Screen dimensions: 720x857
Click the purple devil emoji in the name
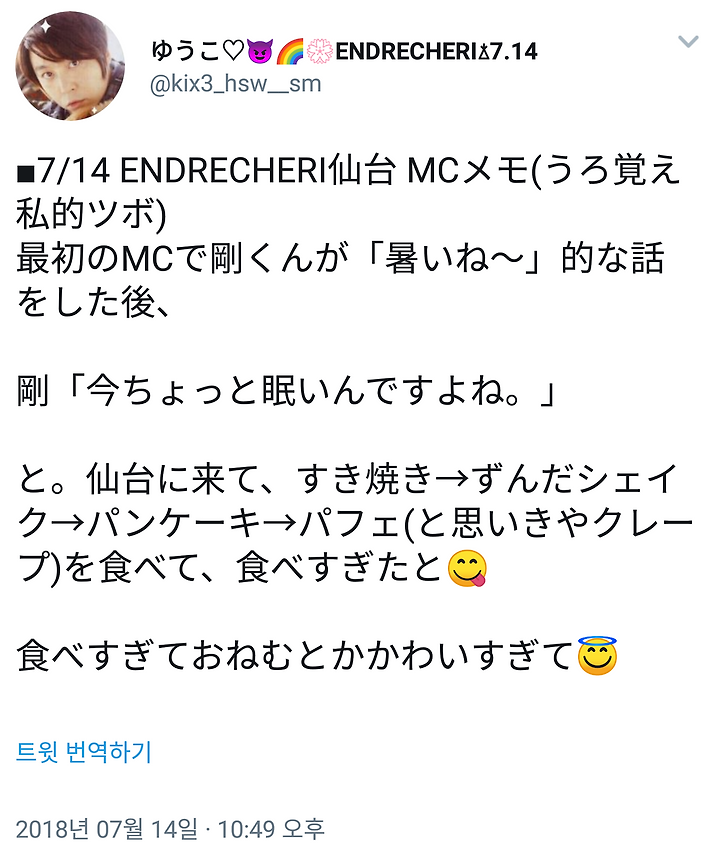click(x=259, y=52)
